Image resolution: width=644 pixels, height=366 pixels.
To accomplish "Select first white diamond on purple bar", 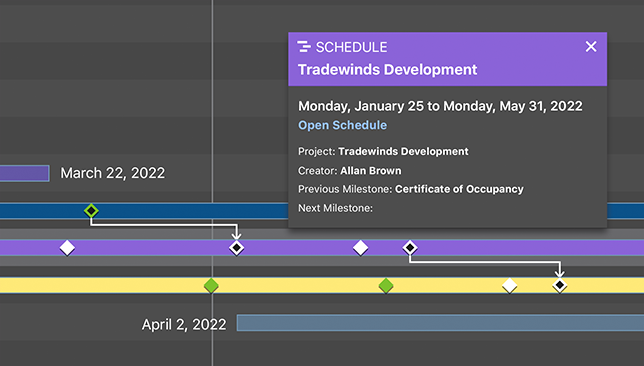I will [67, 248].
